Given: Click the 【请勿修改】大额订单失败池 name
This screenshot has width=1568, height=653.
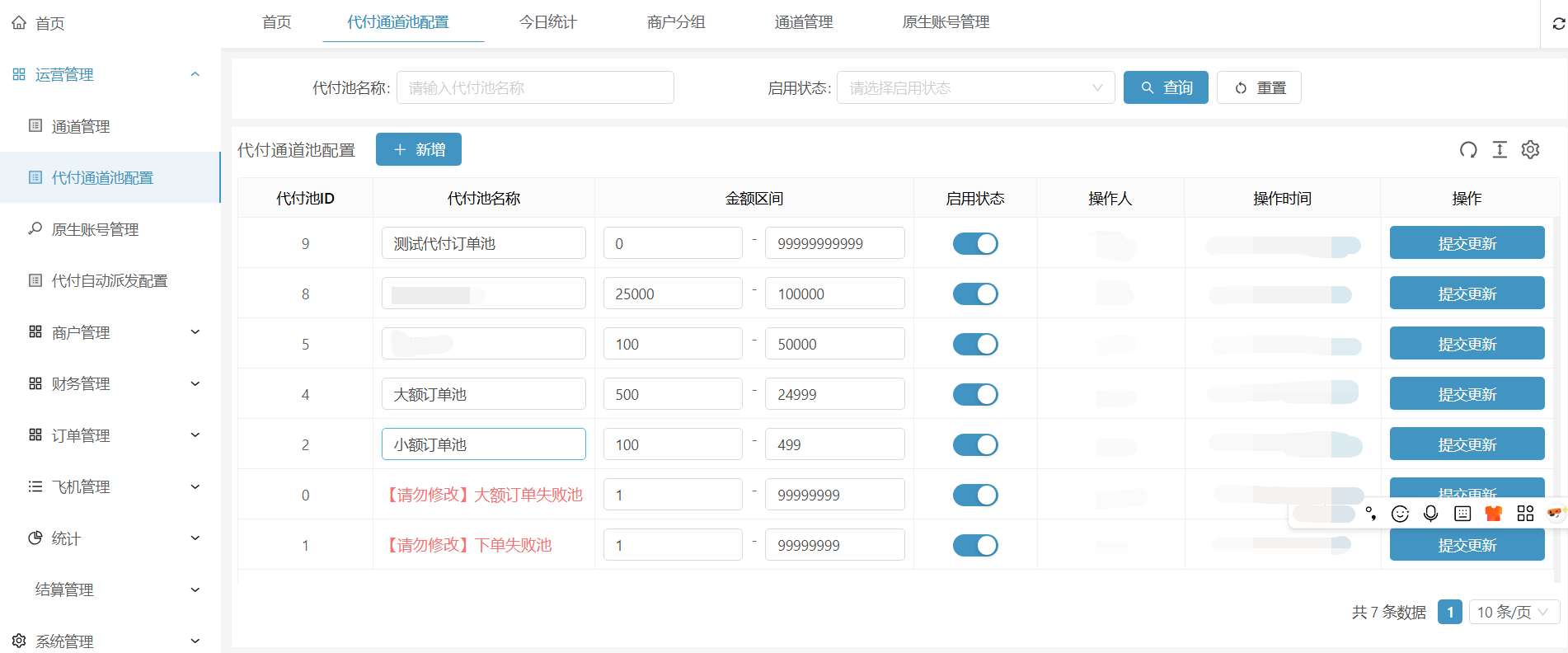Looking at the screenshot, I should point(484,495).
